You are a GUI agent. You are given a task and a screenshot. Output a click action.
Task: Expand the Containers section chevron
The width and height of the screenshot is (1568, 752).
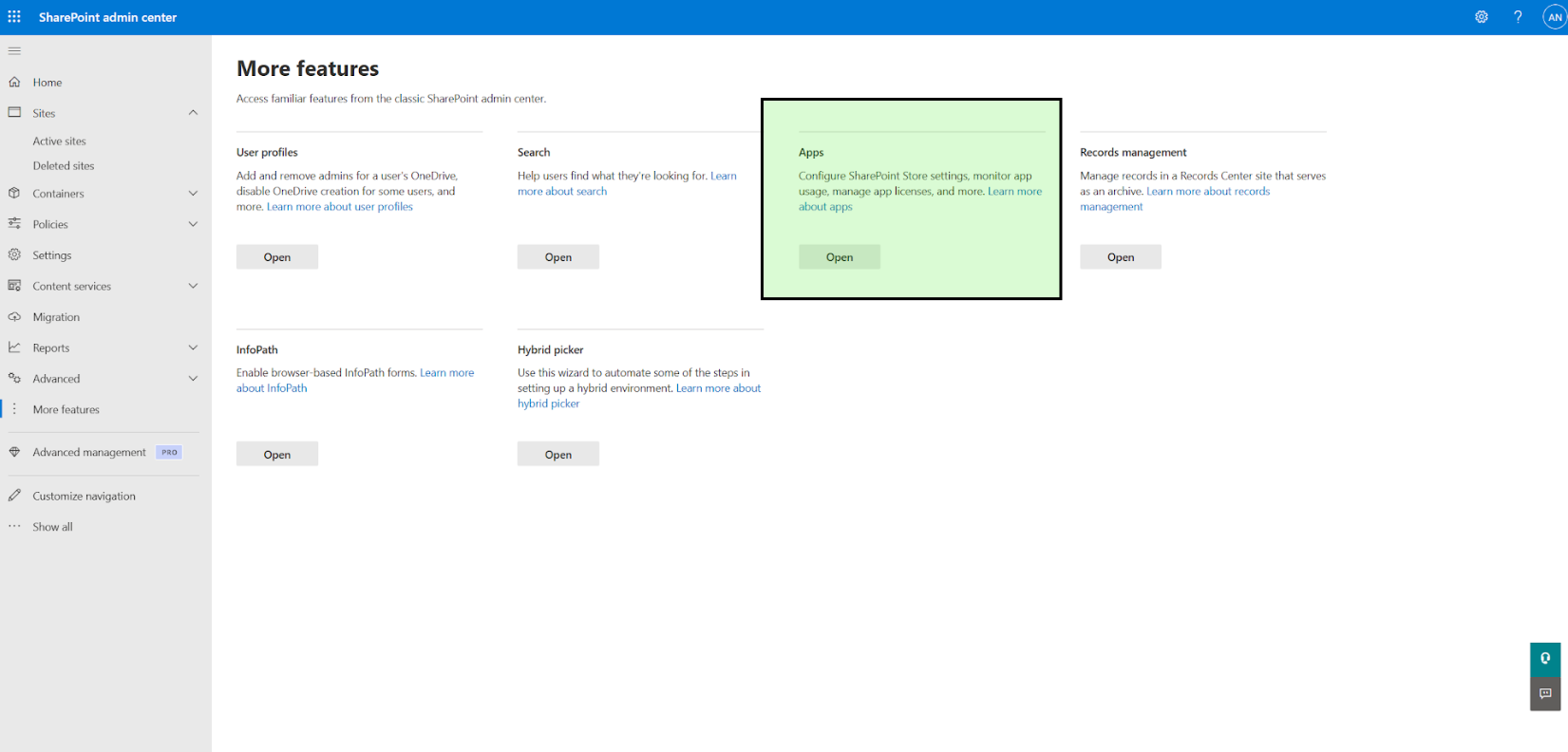pyautogui.click(x=193, y=194)
